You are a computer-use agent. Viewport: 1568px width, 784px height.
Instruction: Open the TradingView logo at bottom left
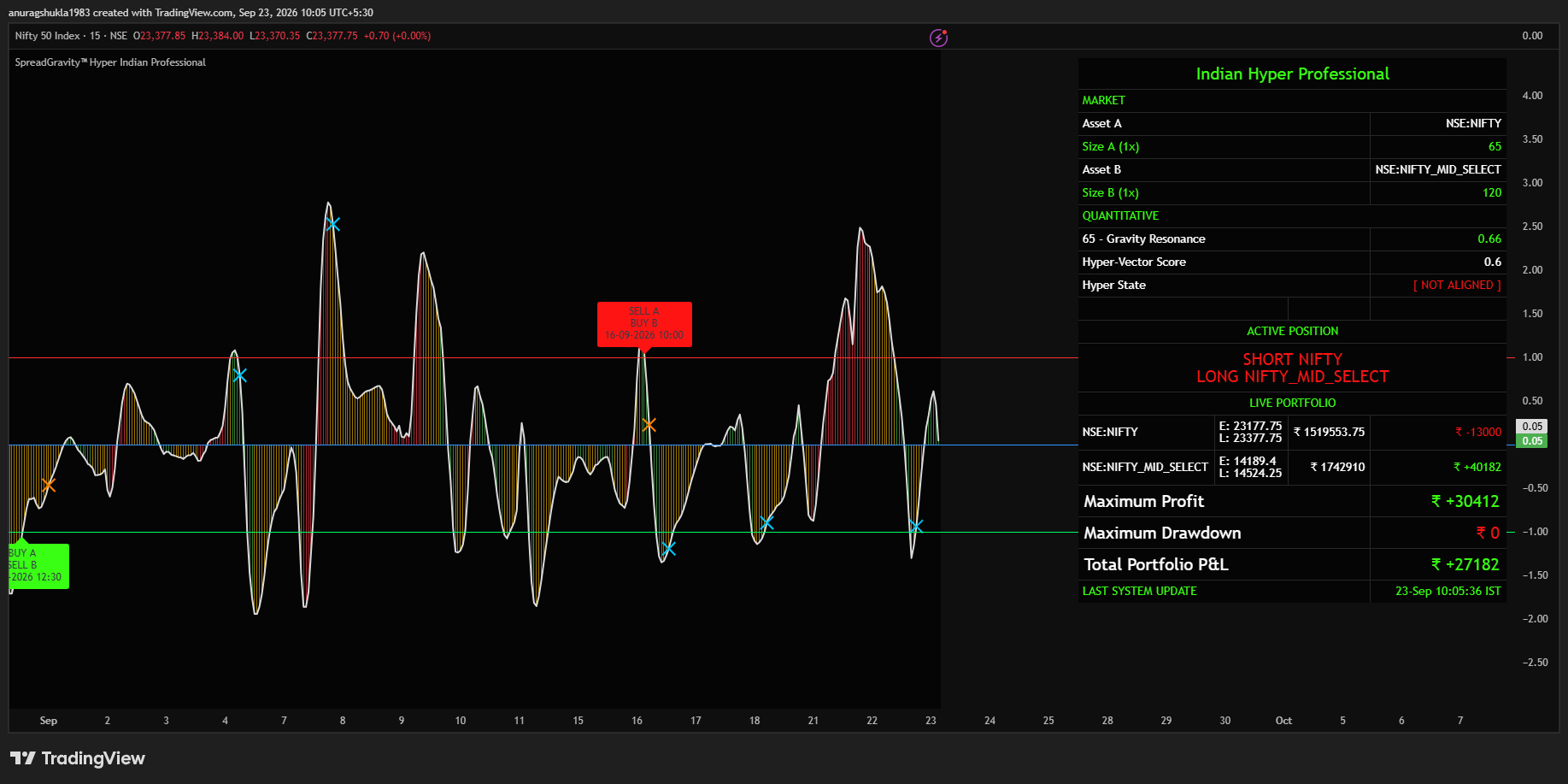pyautogui.click(x=78, y=758)
